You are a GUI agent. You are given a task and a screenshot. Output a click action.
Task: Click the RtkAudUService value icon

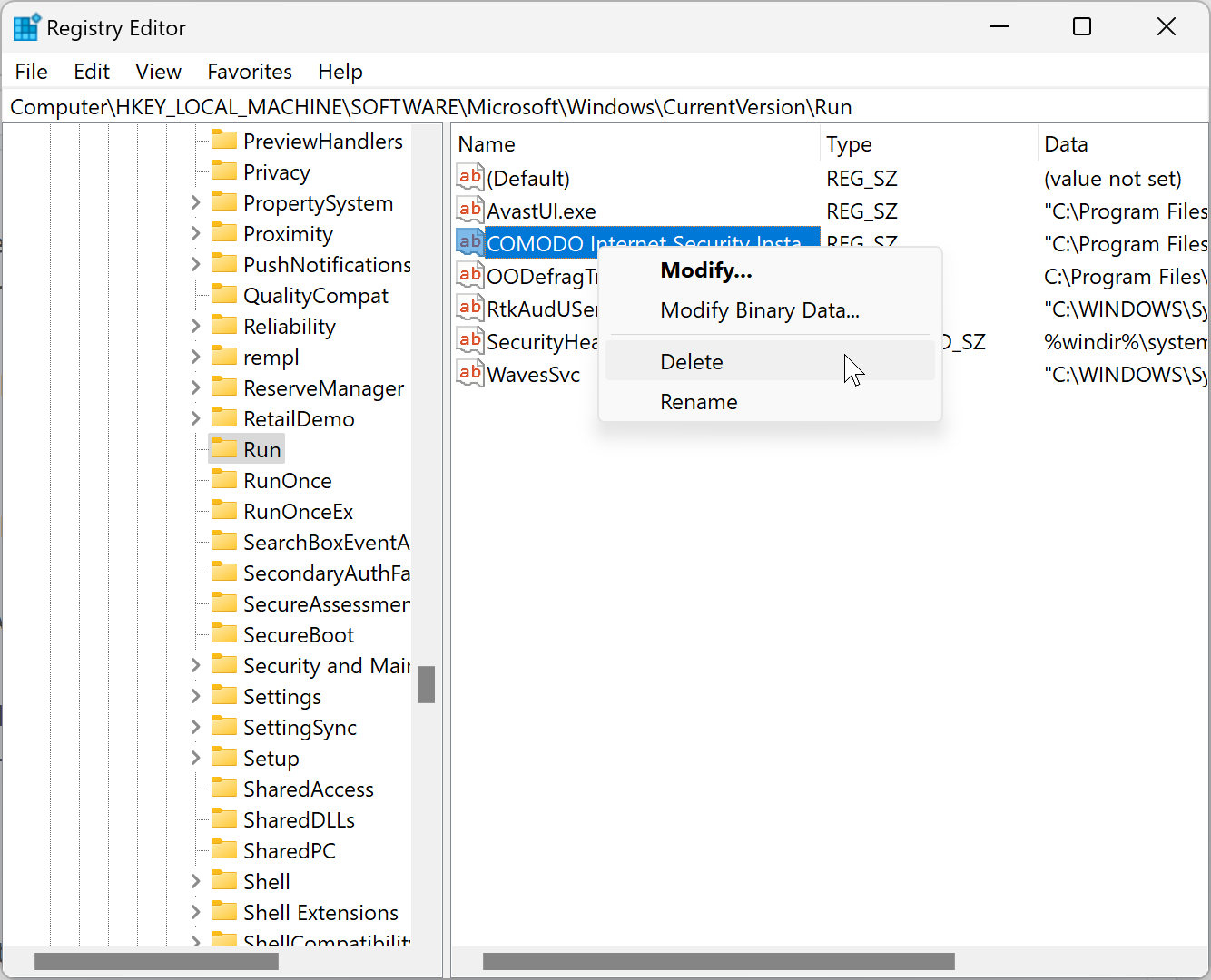pos(470,308)
